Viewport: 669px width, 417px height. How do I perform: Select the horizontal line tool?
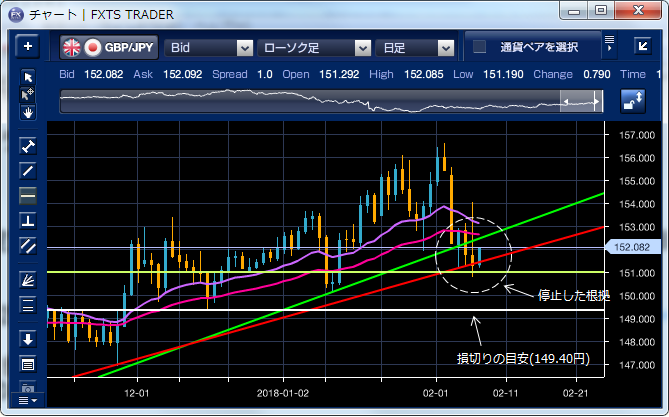[x=28, y=196]
